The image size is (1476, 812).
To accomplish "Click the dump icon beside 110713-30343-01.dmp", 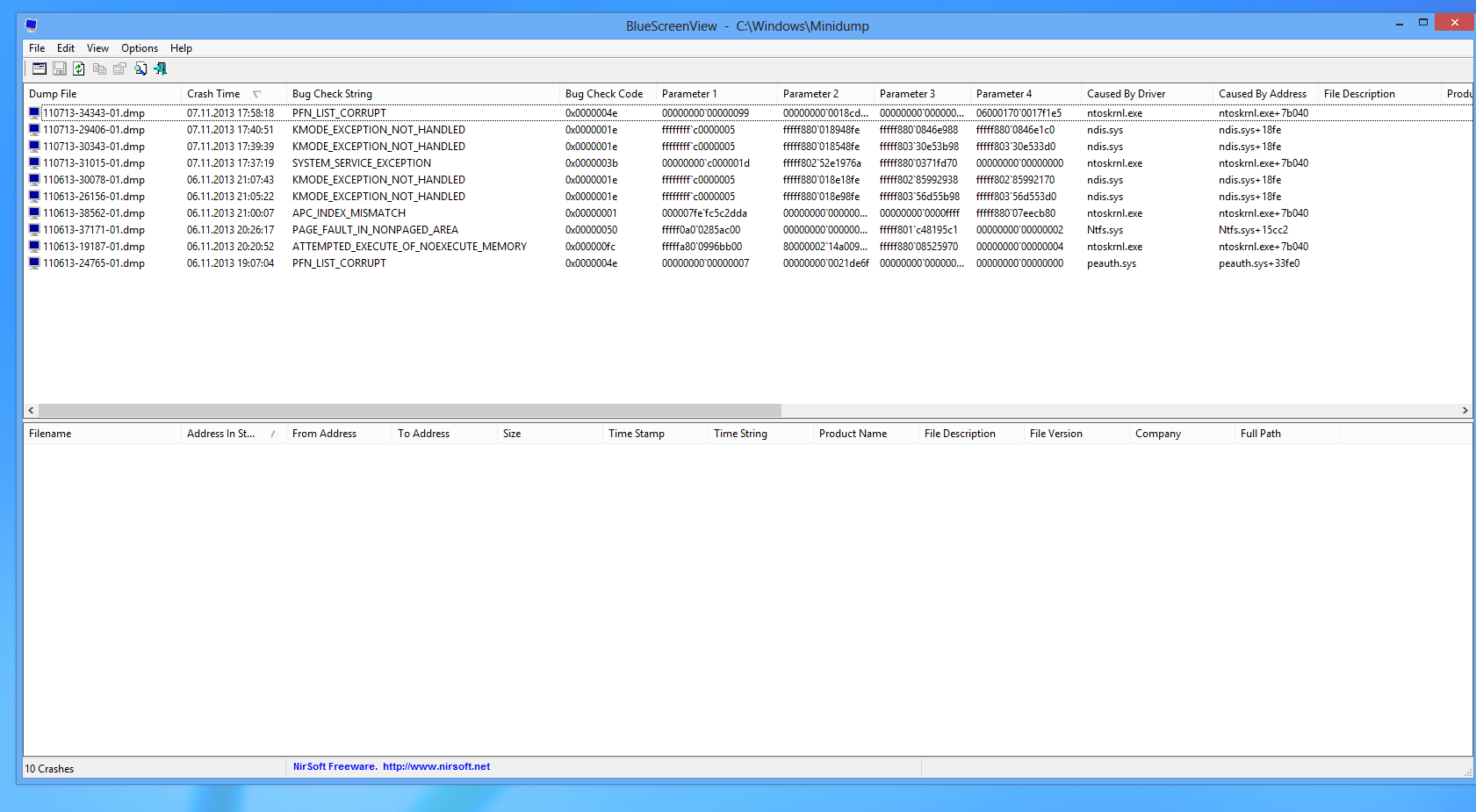I will click(x=34, y=146).
